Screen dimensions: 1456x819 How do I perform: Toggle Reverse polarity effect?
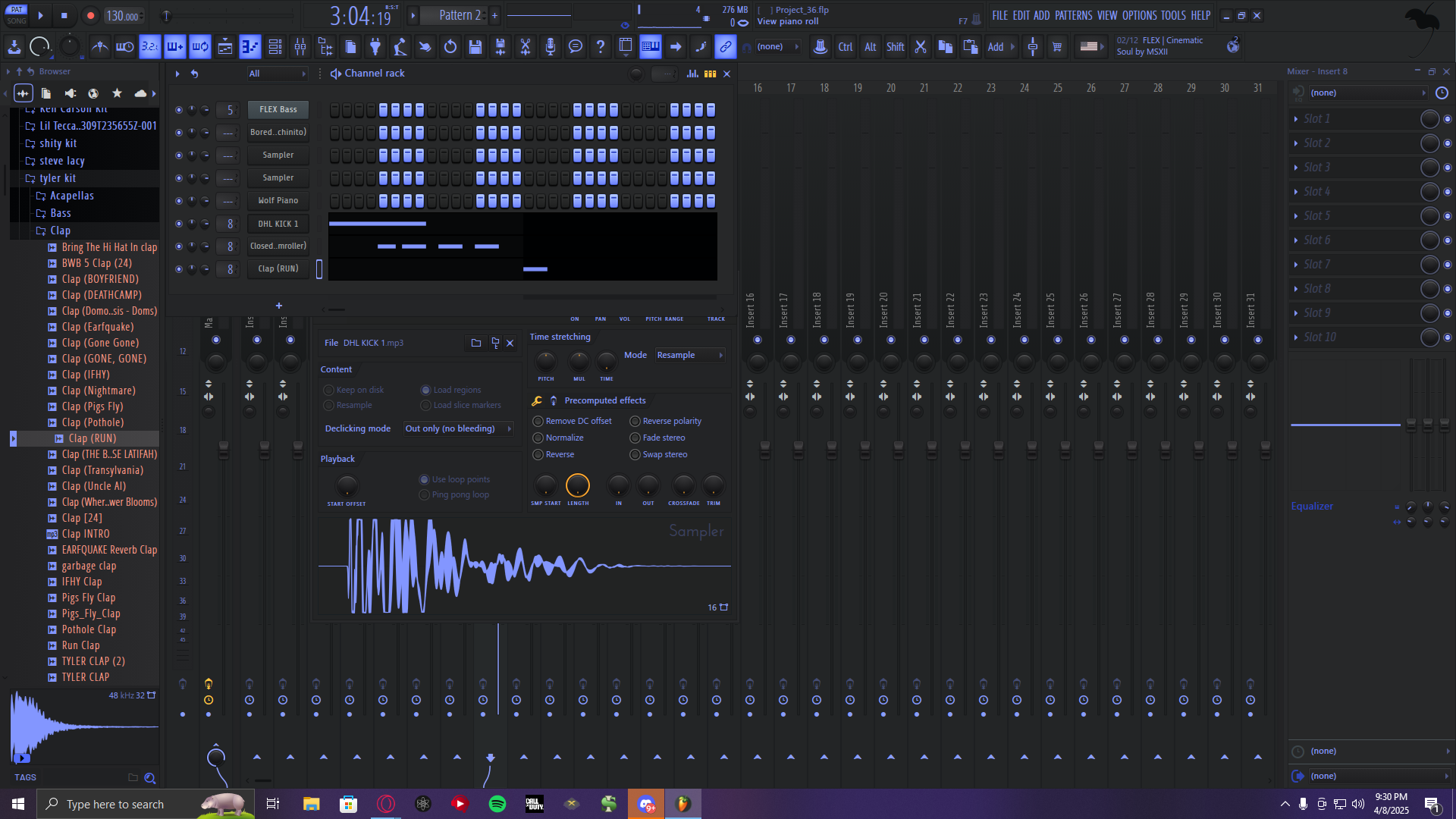(635, 421)
